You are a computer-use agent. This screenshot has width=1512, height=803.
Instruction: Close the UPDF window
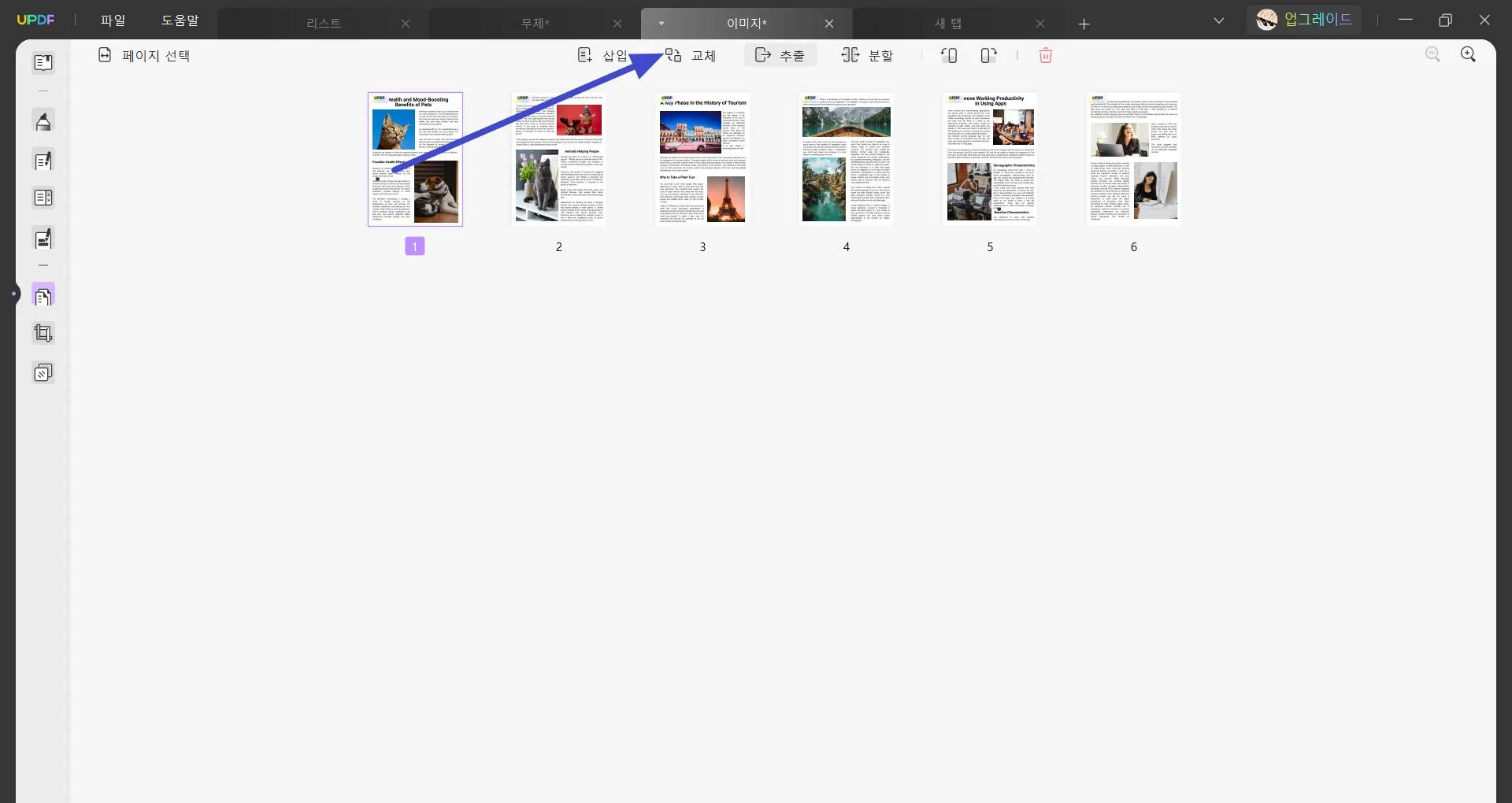tap(1484, 20)
